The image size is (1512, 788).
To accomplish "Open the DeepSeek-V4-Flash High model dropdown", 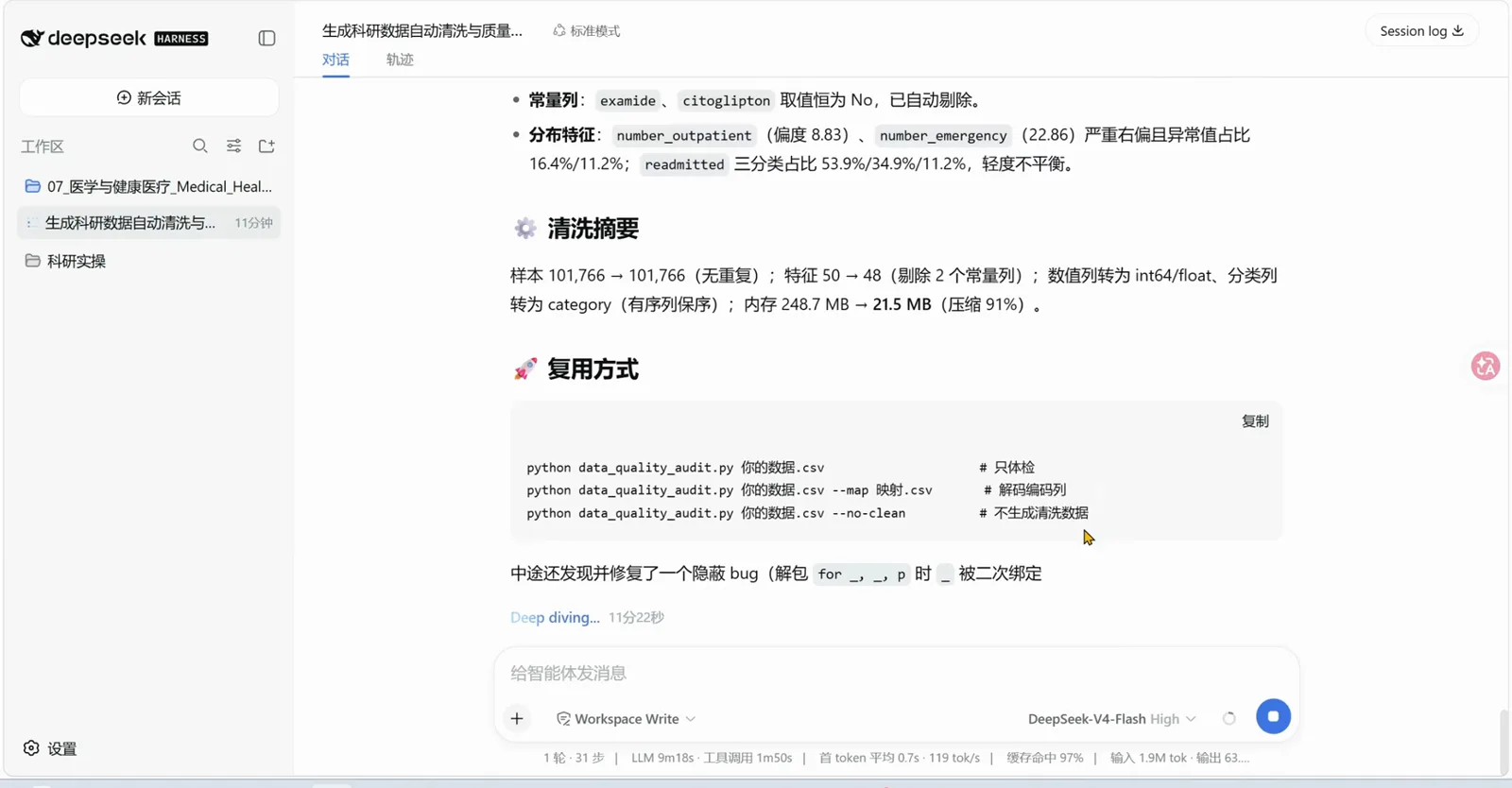I will point(1112,719).
